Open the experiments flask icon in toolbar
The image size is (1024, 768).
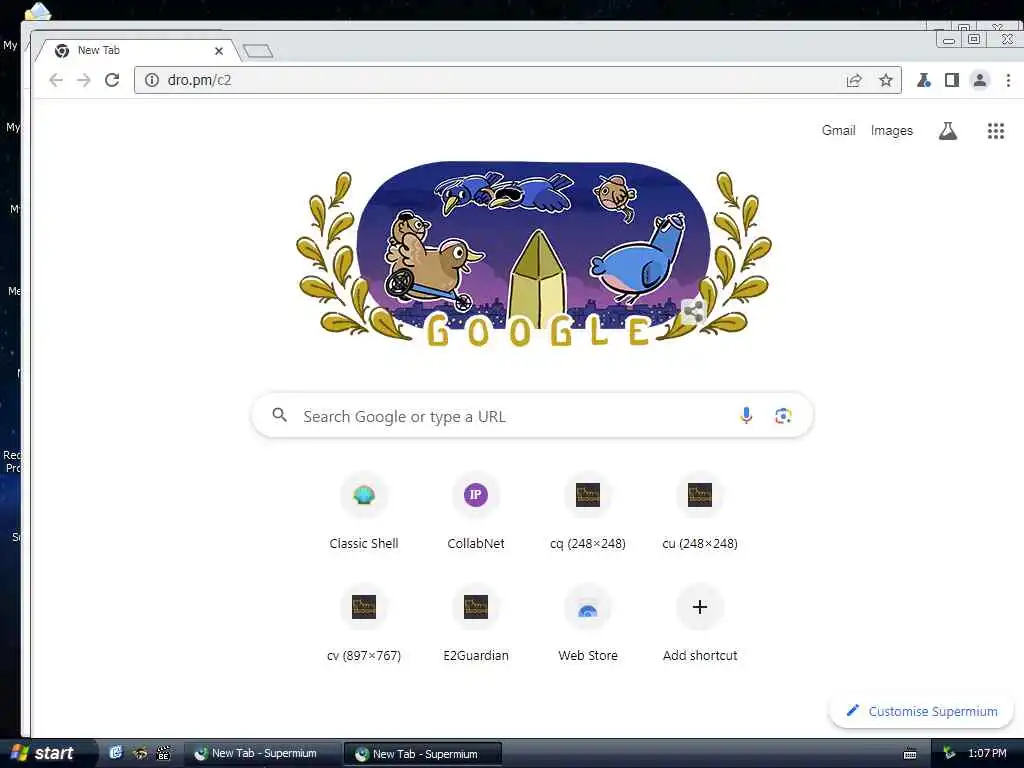coord(923,80)
